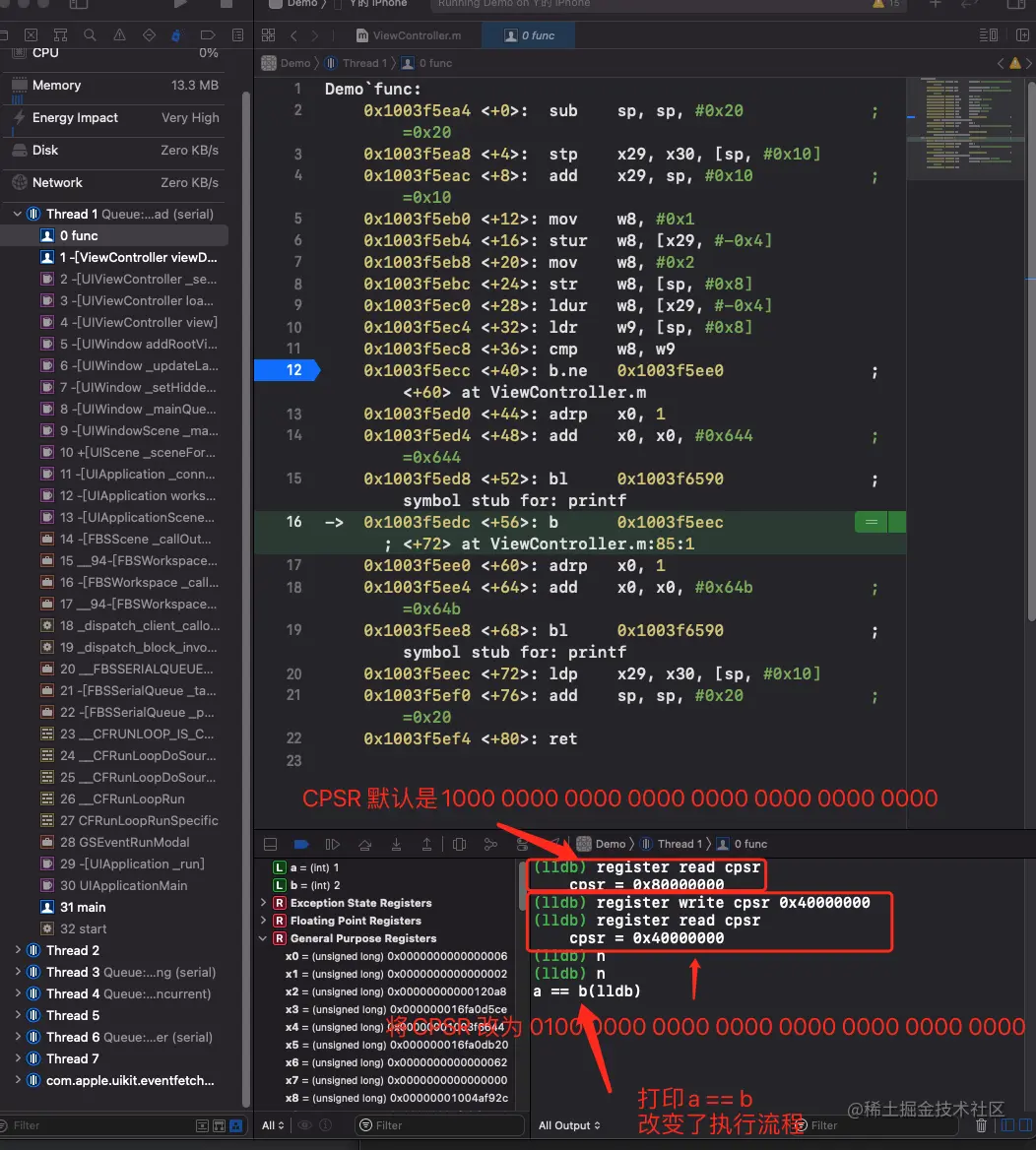Open debug view hierarchy
The height and width of the screenshot is (1150, 1036).
click(459, 844)
